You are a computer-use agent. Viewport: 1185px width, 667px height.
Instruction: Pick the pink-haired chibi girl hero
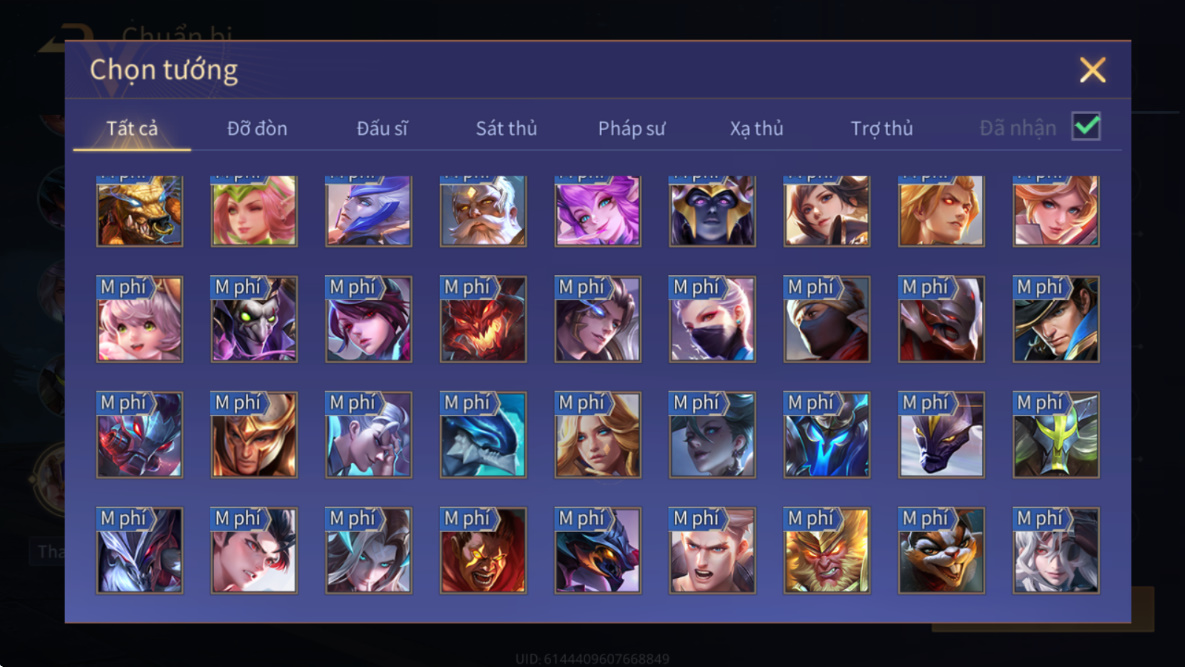point(139,319)
